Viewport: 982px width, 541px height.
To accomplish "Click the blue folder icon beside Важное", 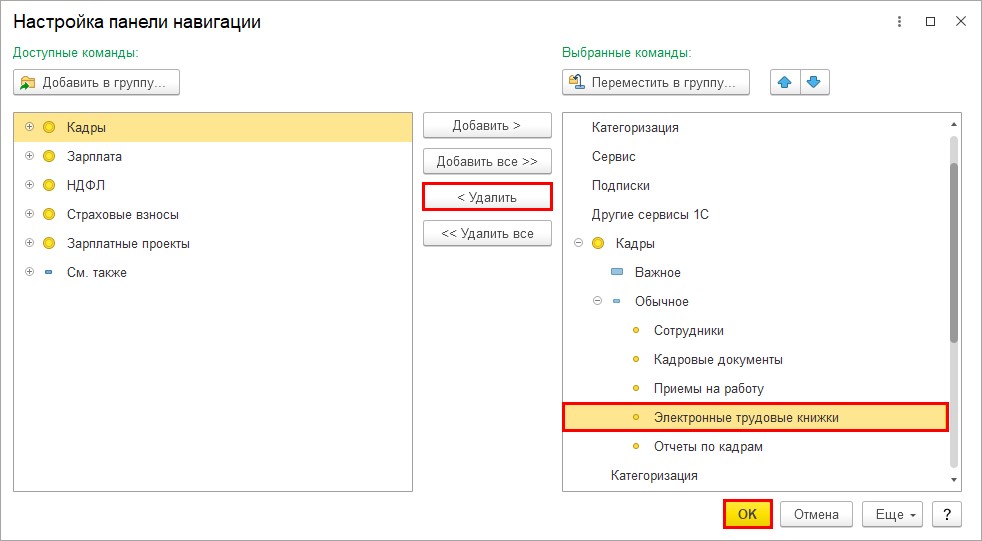I will click(x=617, y=272).
